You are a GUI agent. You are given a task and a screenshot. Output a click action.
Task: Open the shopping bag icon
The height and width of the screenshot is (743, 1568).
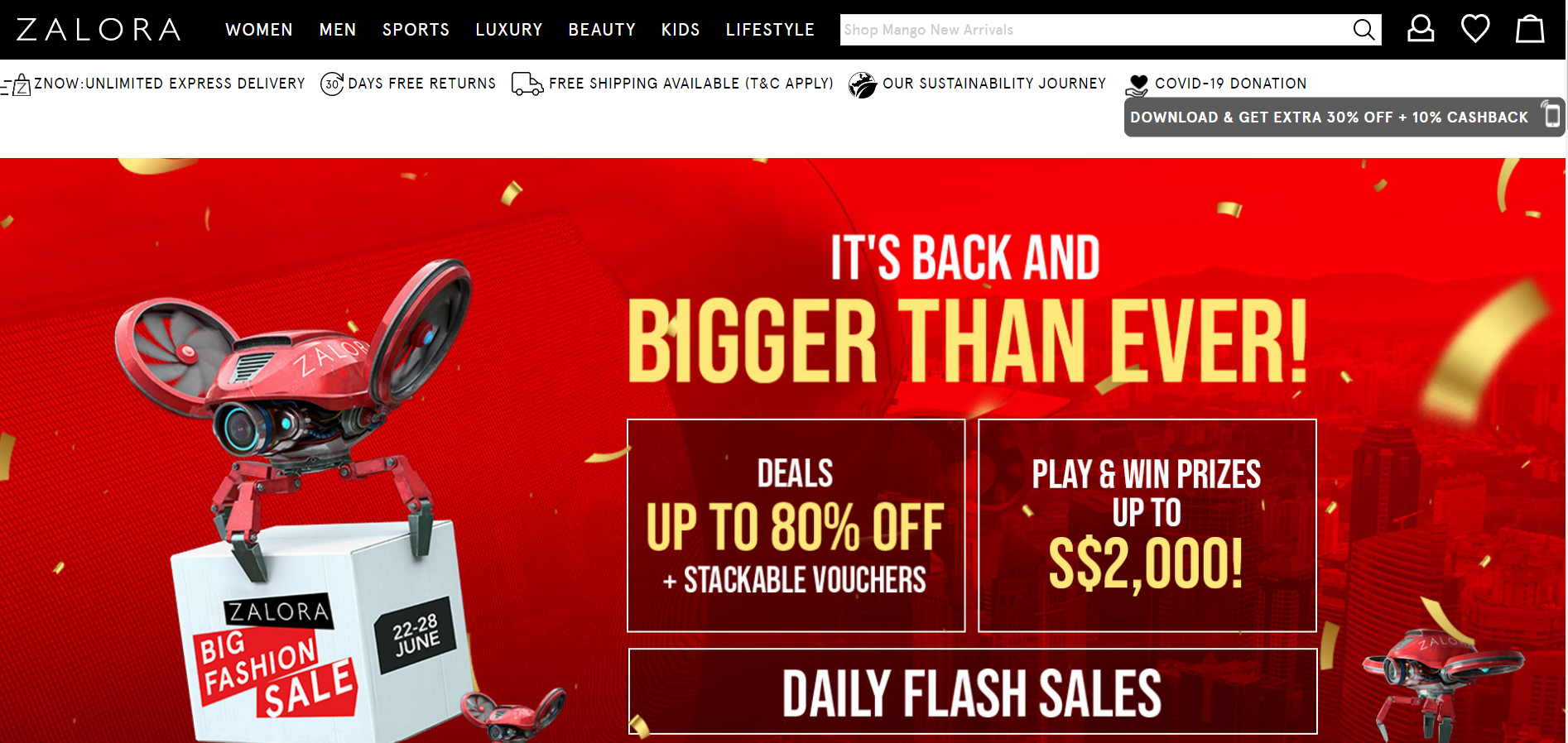point(1530,29)
